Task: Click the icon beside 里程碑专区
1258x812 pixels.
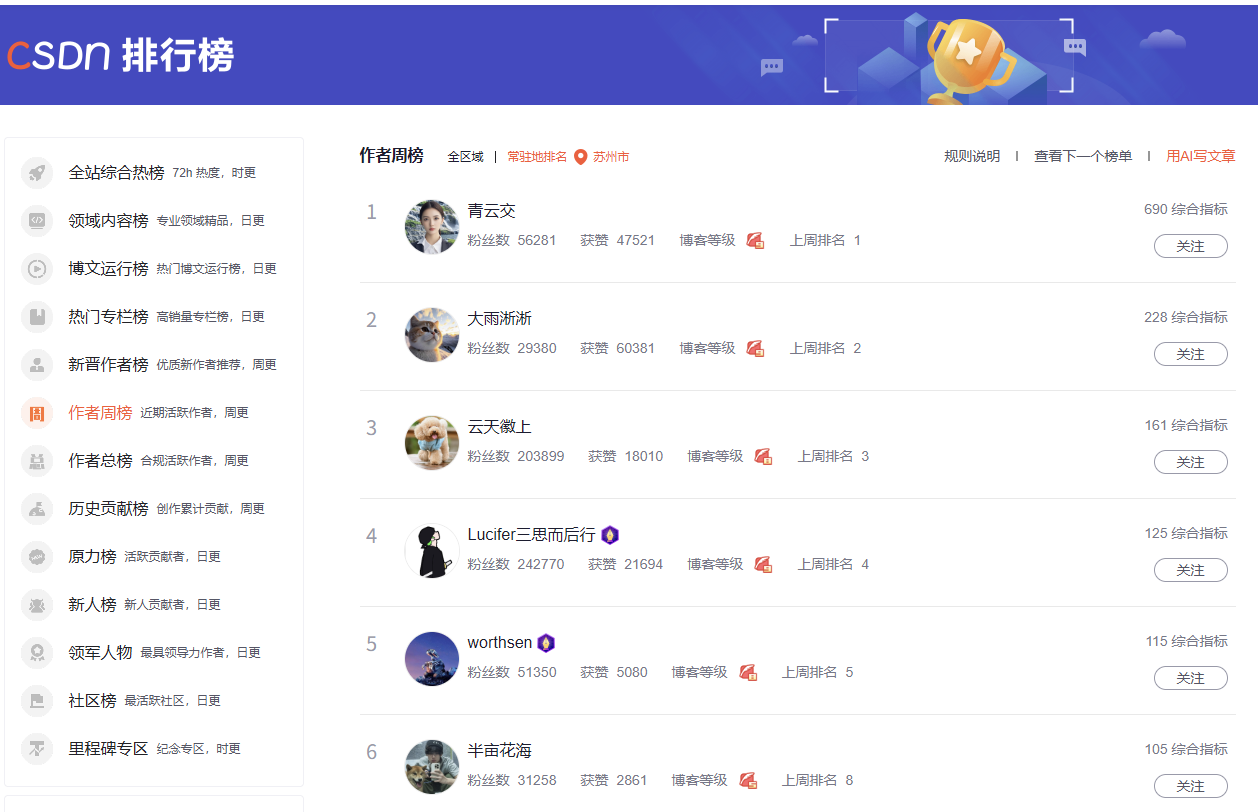Action: [x=37, y=749]
